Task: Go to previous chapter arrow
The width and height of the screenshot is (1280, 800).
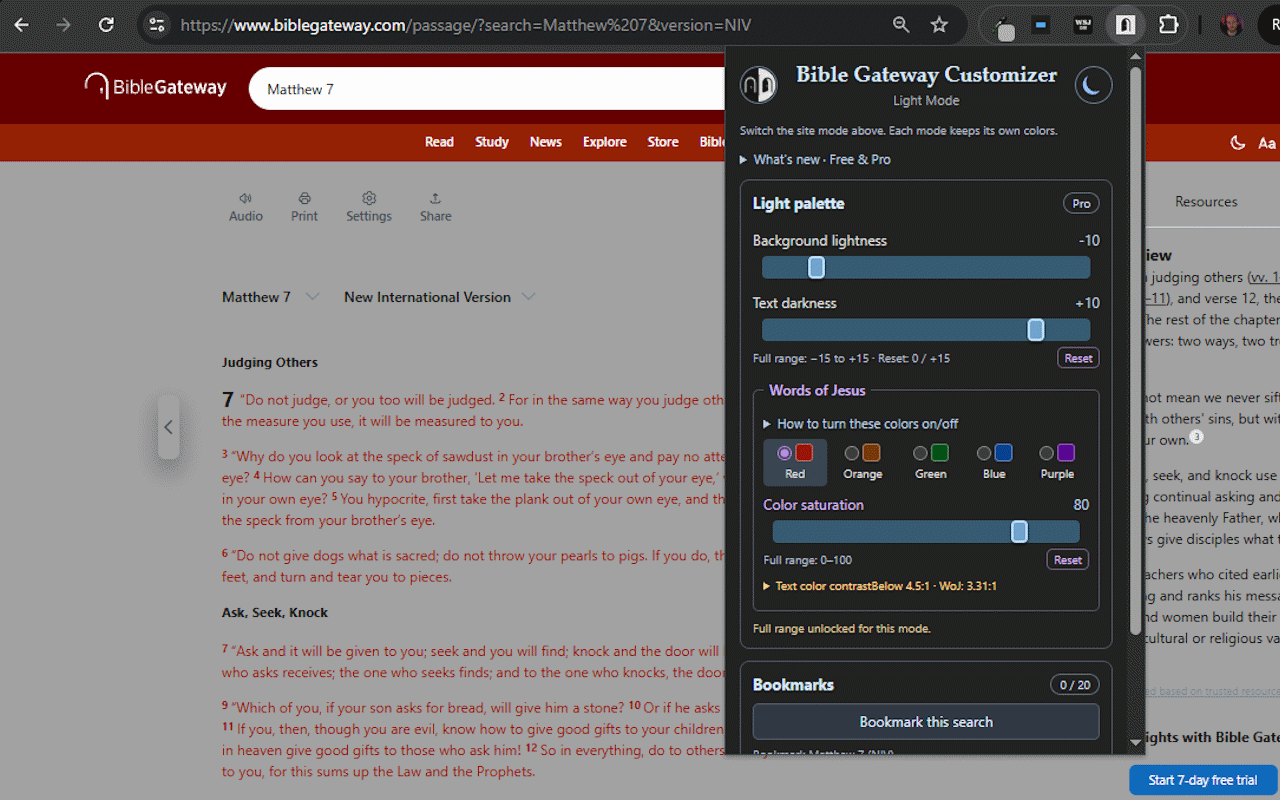Action: [168, 427]
